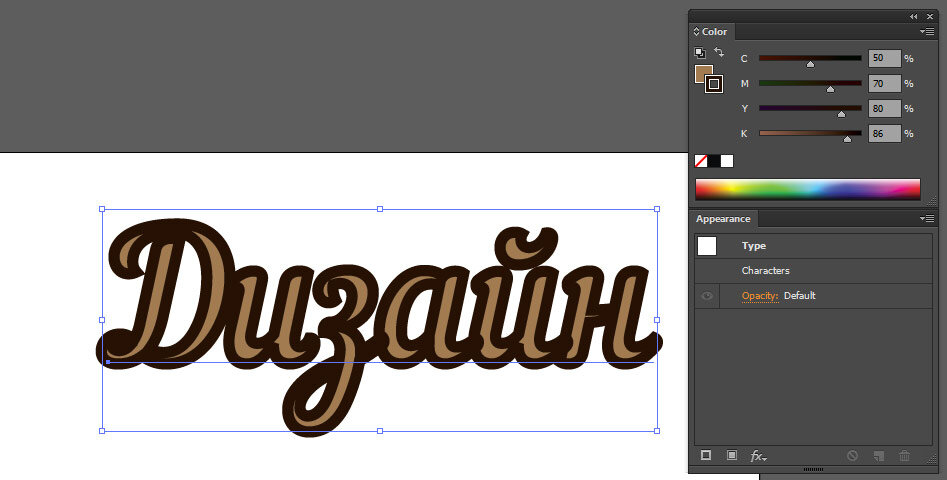Click Duplicate Selected Item icon

coord(879,456)
